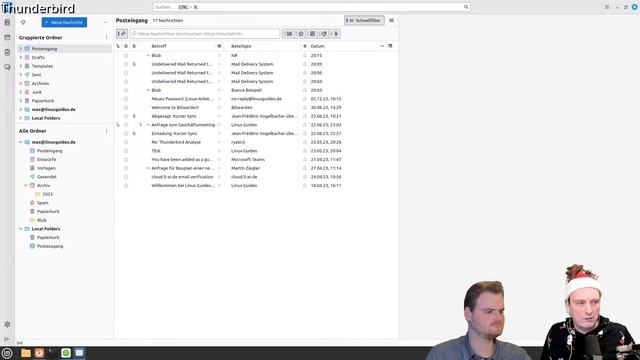The image size is (640, 360).
Task: Select the Vorlagen folder
Action: [46, 168]
